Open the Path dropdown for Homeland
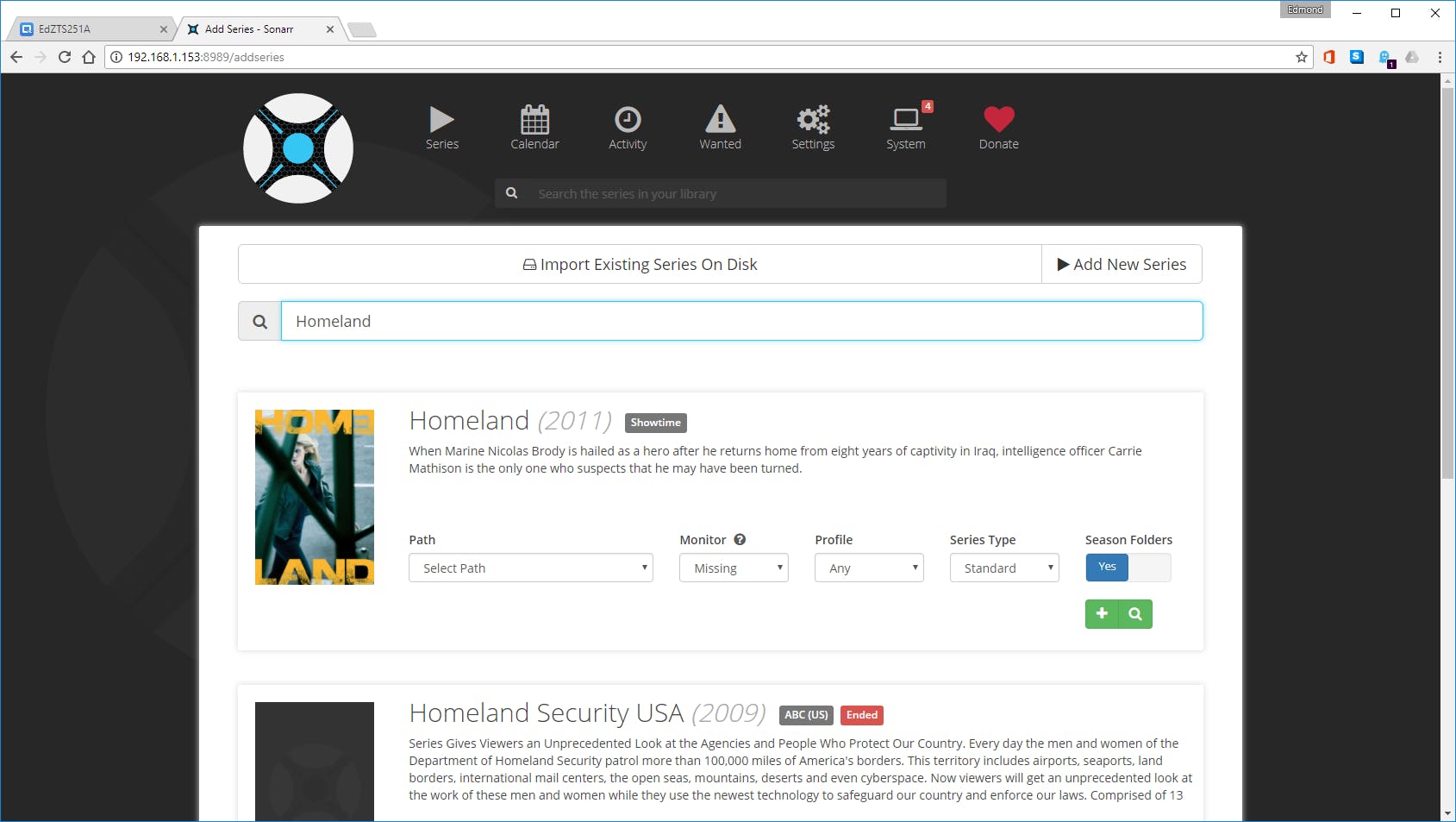This screenshot has height=822, width=1456. coord(531,568)
